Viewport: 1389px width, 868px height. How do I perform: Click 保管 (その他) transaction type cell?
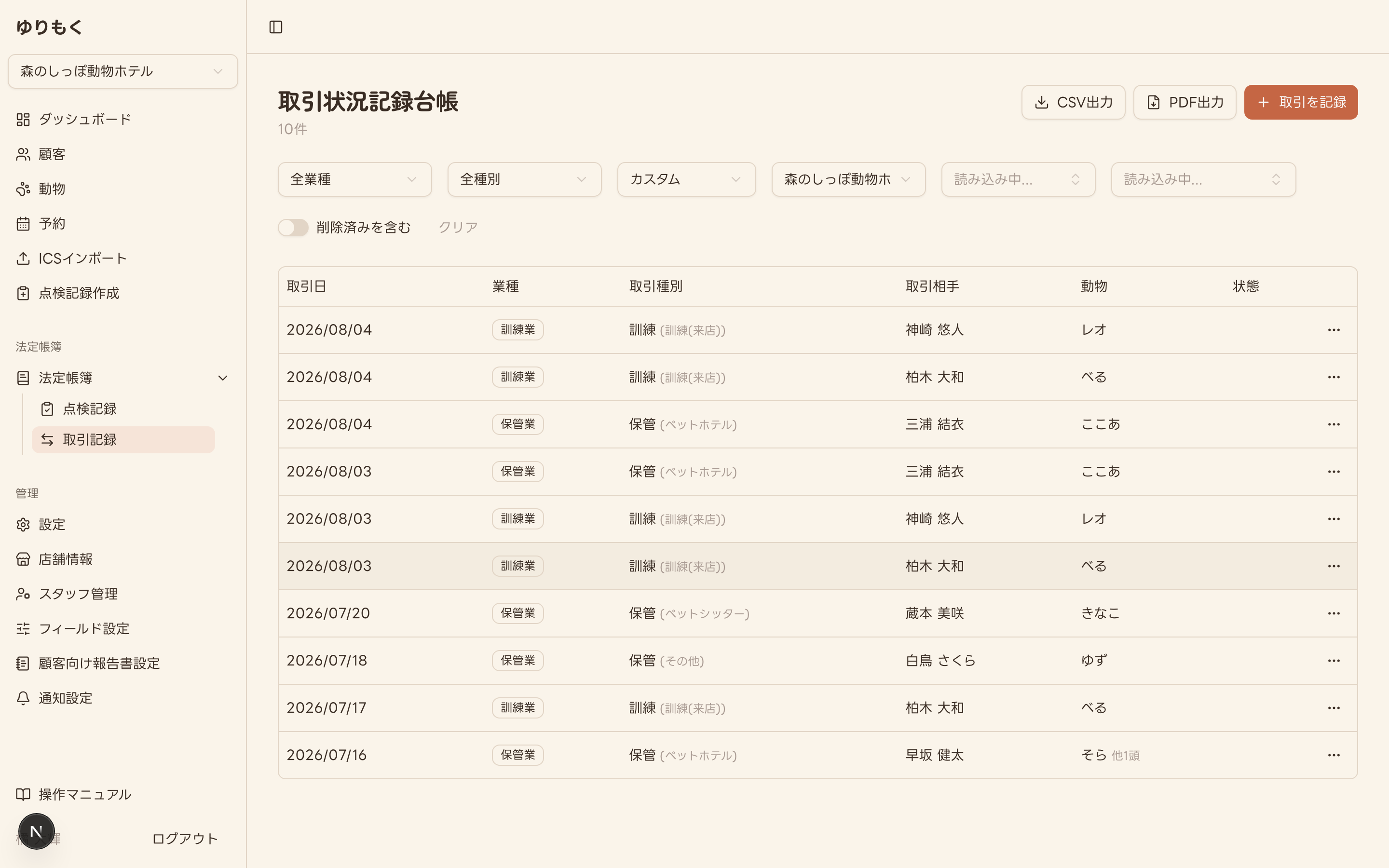click(x=667, y=661)
